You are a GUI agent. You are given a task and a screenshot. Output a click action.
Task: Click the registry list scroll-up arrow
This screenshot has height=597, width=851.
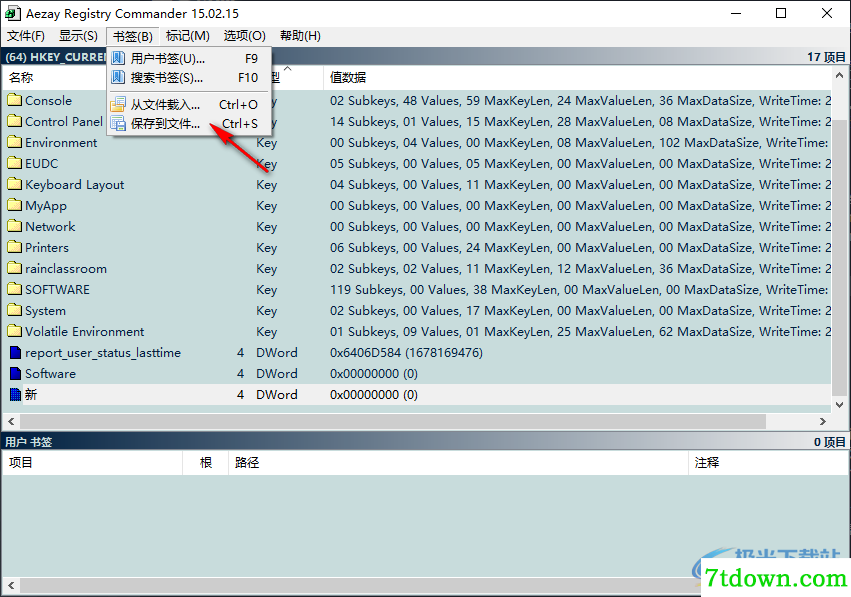(x=839, y=76)
